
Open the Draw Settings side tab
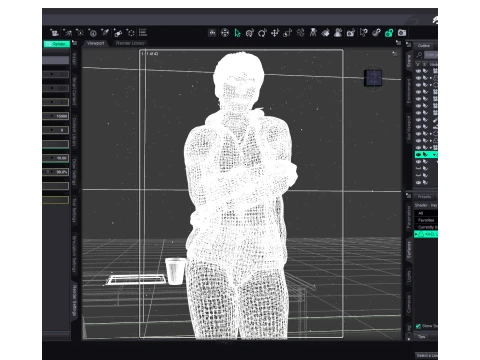[x=75, y=172]
